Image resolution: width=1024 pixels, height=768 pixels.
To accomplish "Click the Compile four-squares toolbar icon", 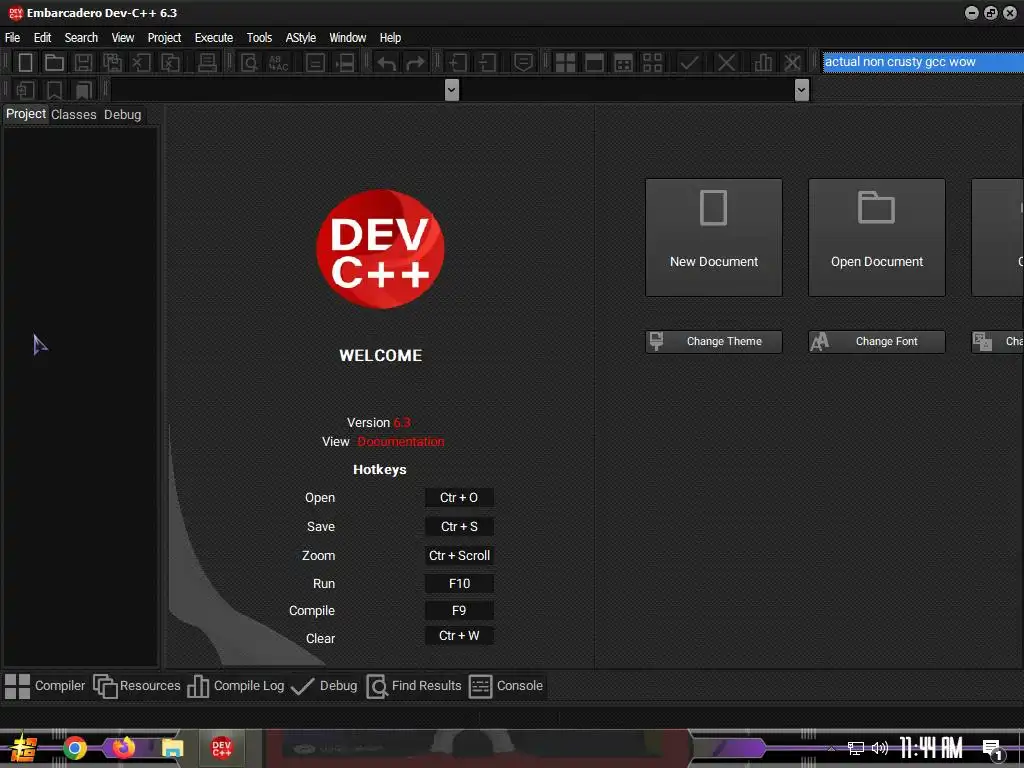I will 565,63.
